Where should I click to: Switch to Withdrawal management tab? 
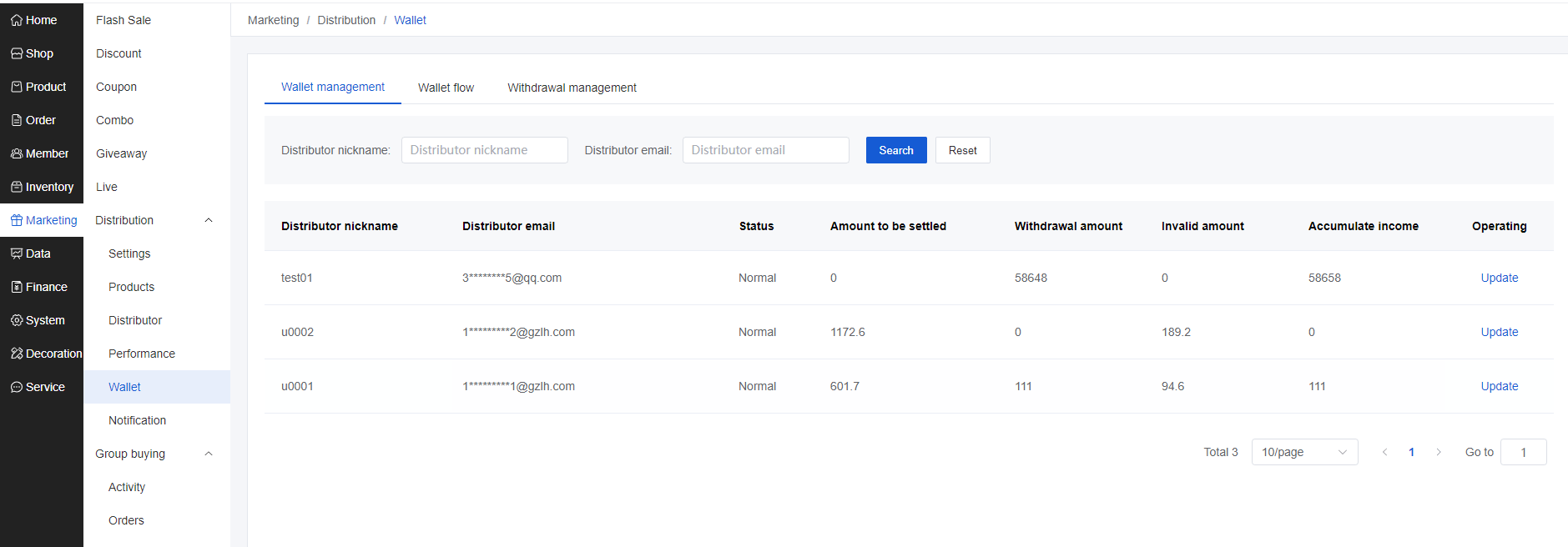pos(572,88)
